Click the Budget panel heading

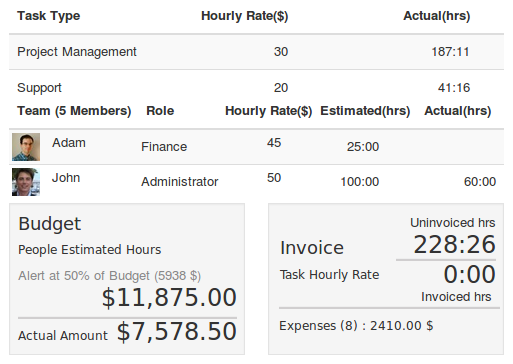coord(50,224)
